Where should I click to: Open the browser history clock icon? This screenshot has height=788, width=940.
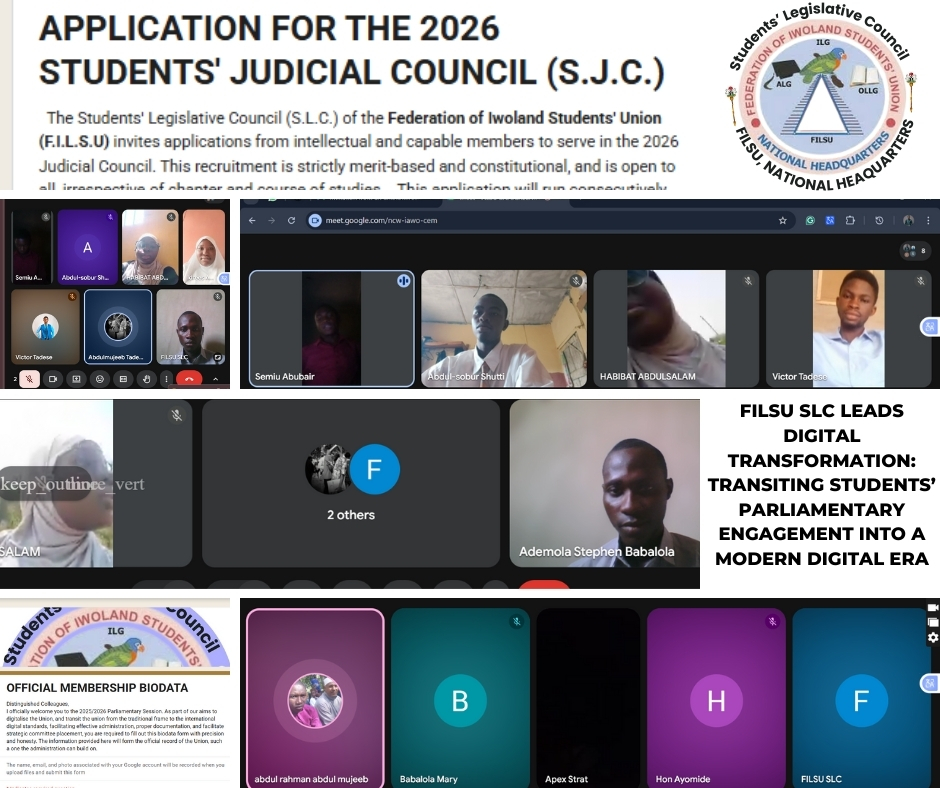click(x=879, y=221)
